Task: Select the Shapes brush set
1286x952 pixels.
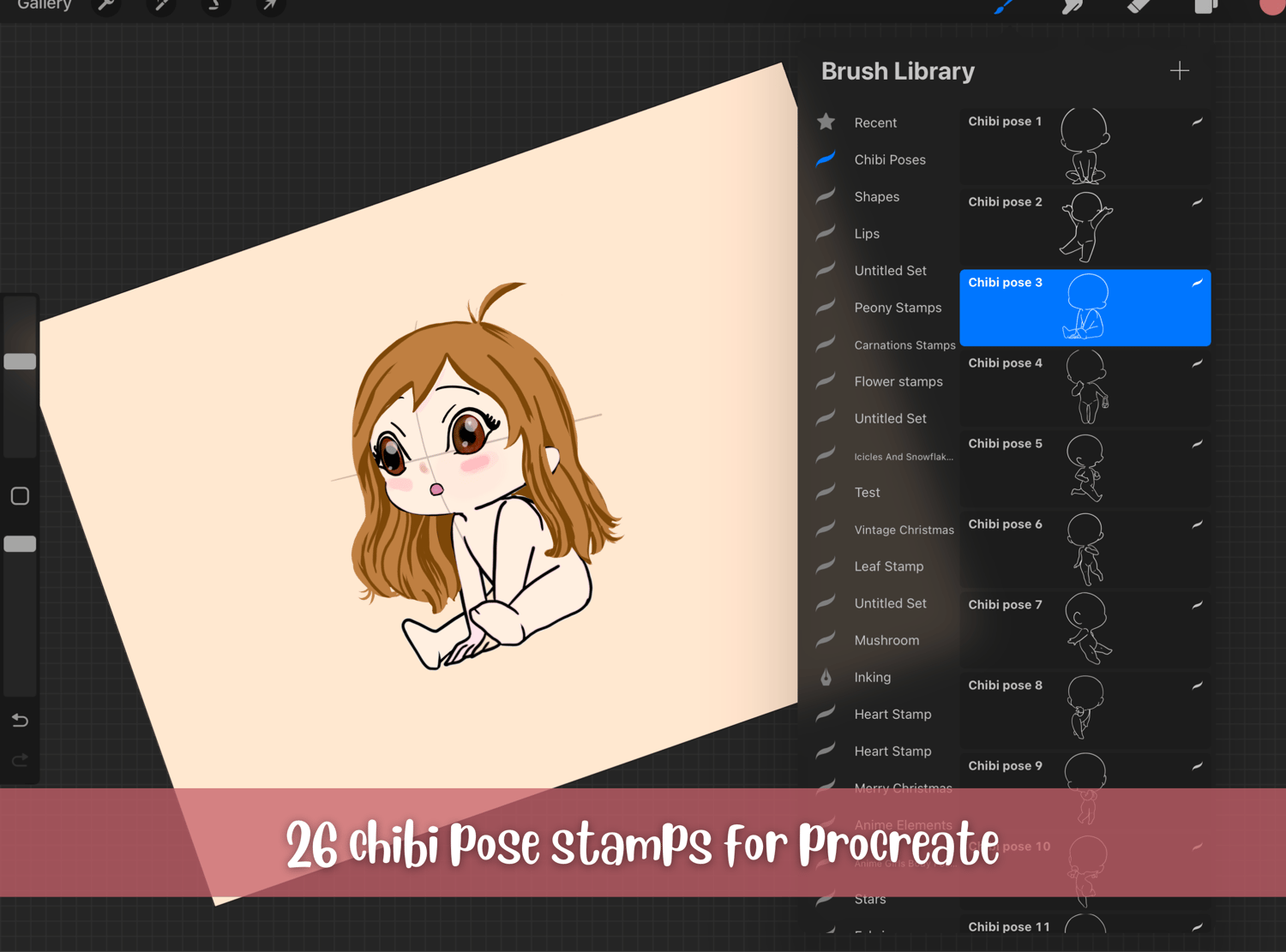Action: click(876, 196)
